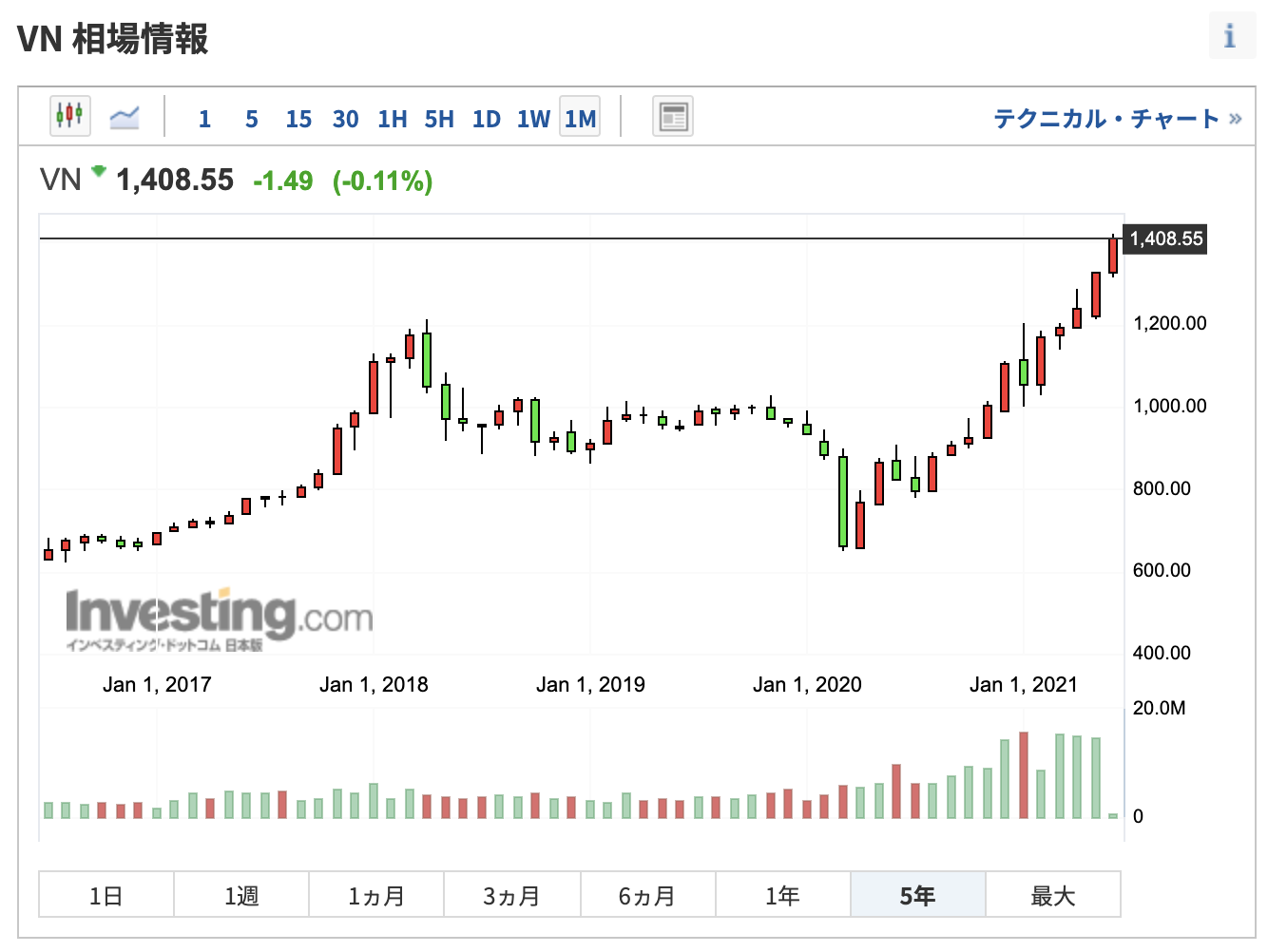The width and height of the screenshot is (1268, 952).
Task: Choose the 1W interval
Action: [x=533, y=119]
